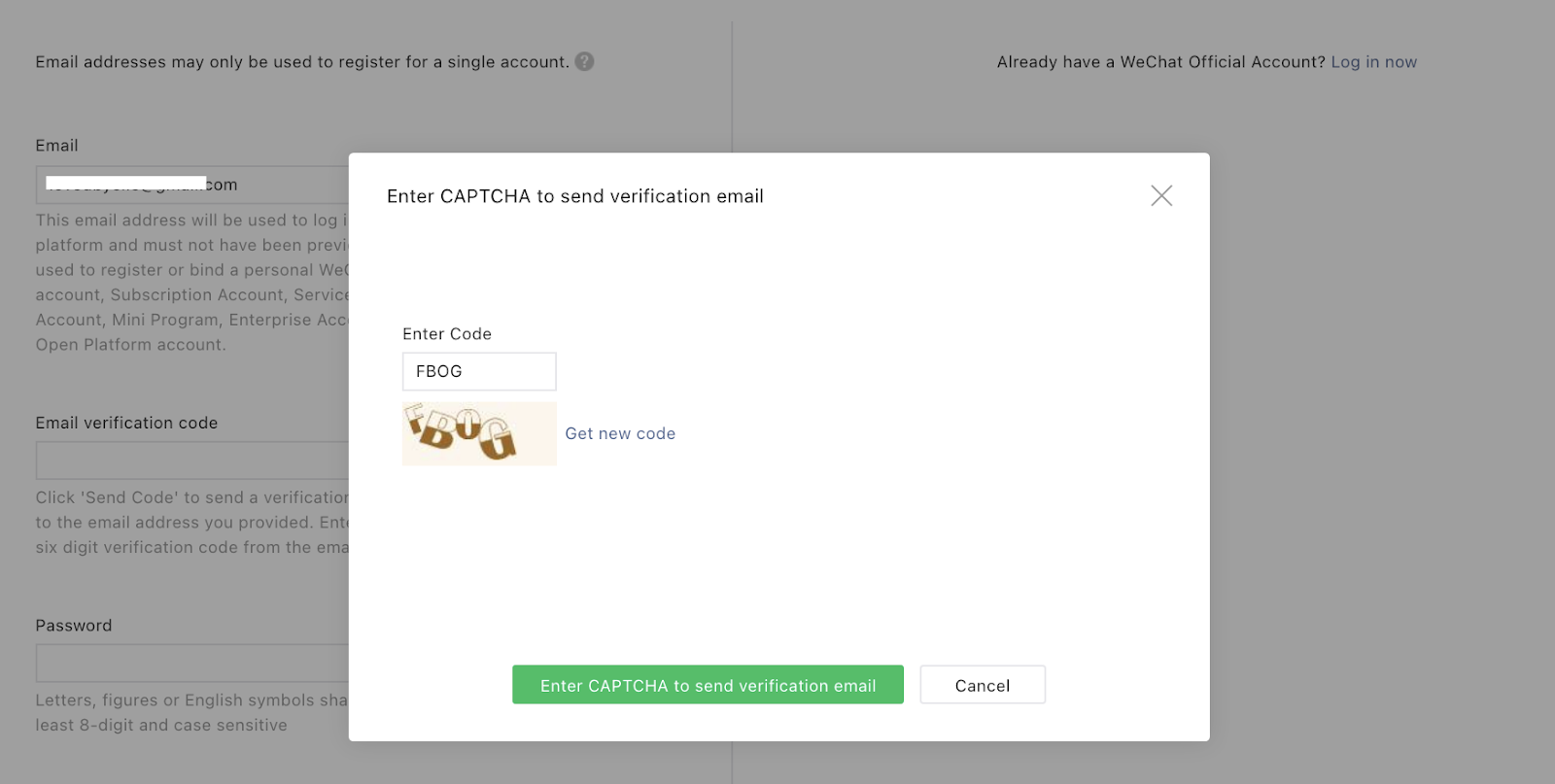Image resolution: width=1555 pixels, height=784 pixels.
Task: Click the single account registration notice text
Action: click(302, 61)
